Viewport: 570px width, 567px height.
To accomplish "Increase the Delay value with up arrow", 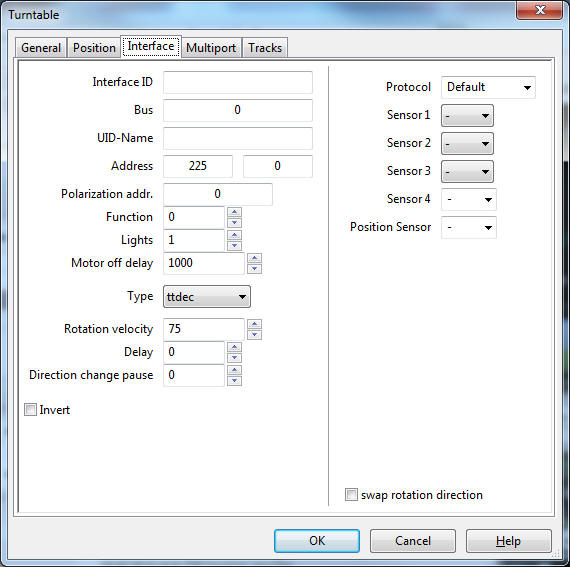I will pyautogui.click(x=234, y=347).
